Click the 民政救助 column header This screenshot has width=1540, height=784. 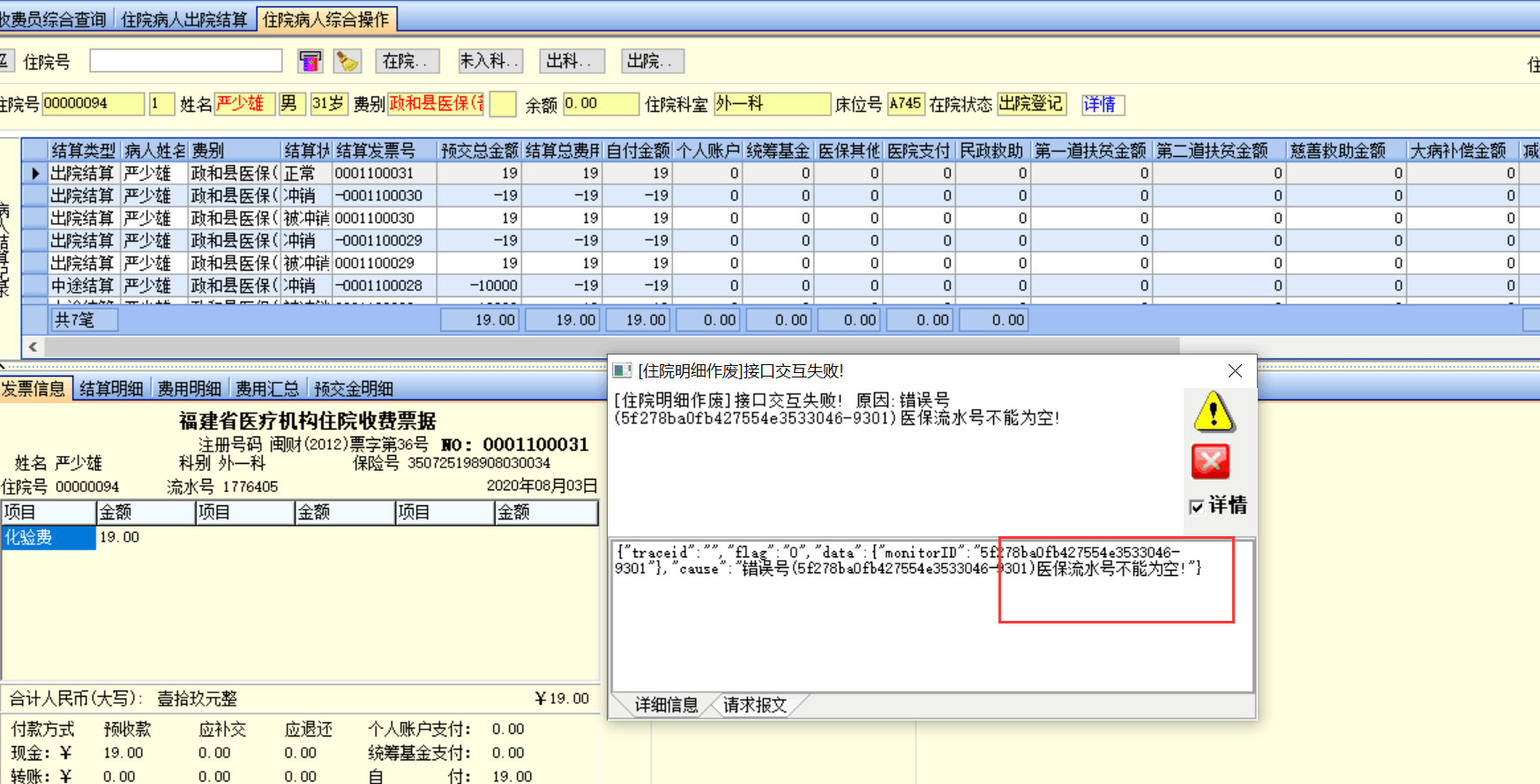pos(992,151)
